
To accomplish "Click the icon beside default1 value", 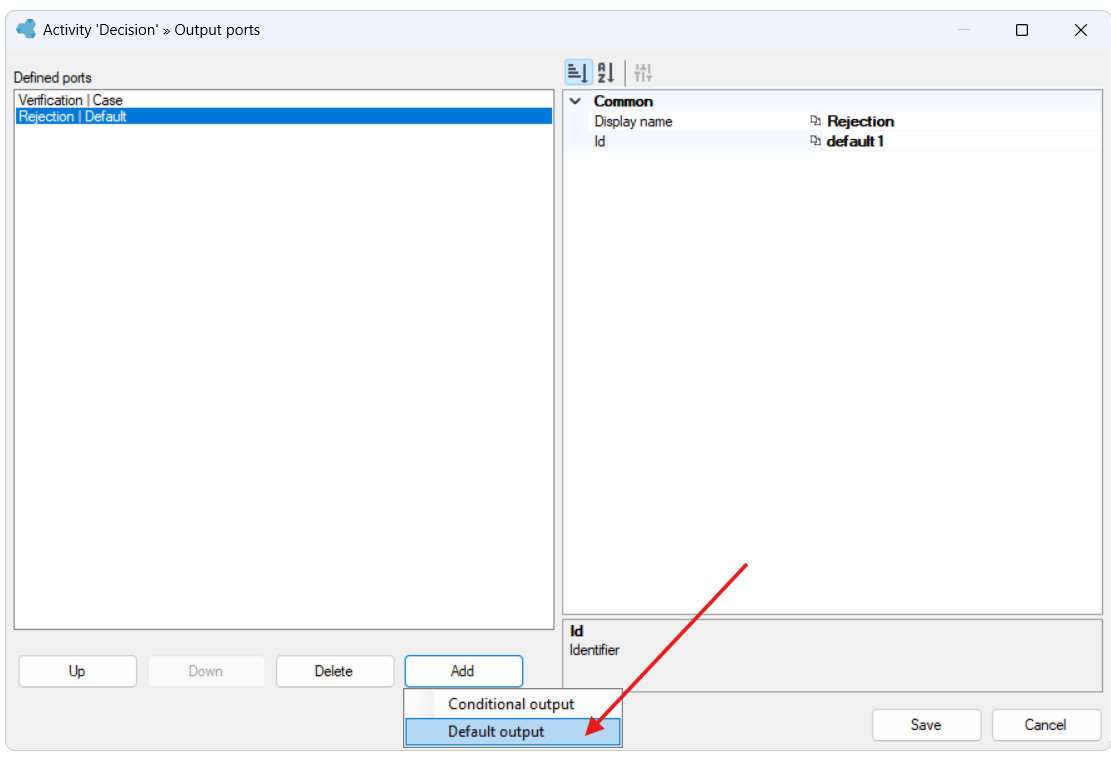I will click(x=816, y=141).
